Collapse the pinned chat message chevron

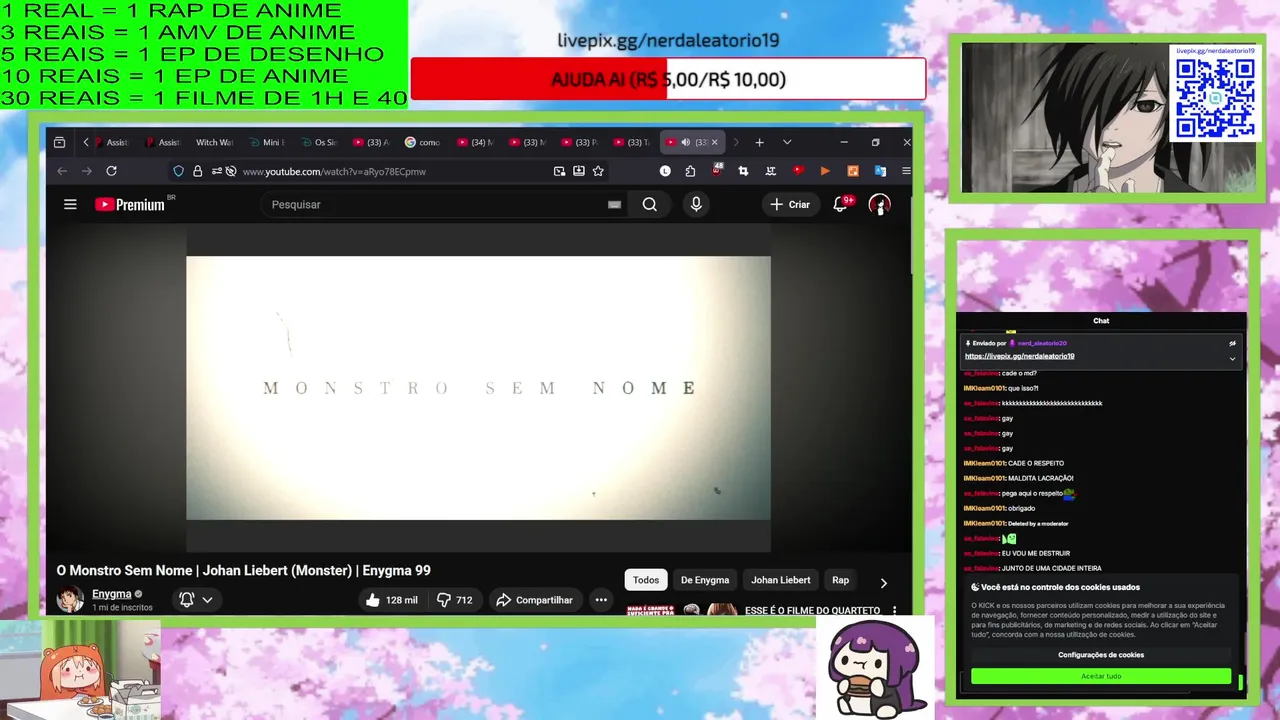click(x=1232, y=358)
